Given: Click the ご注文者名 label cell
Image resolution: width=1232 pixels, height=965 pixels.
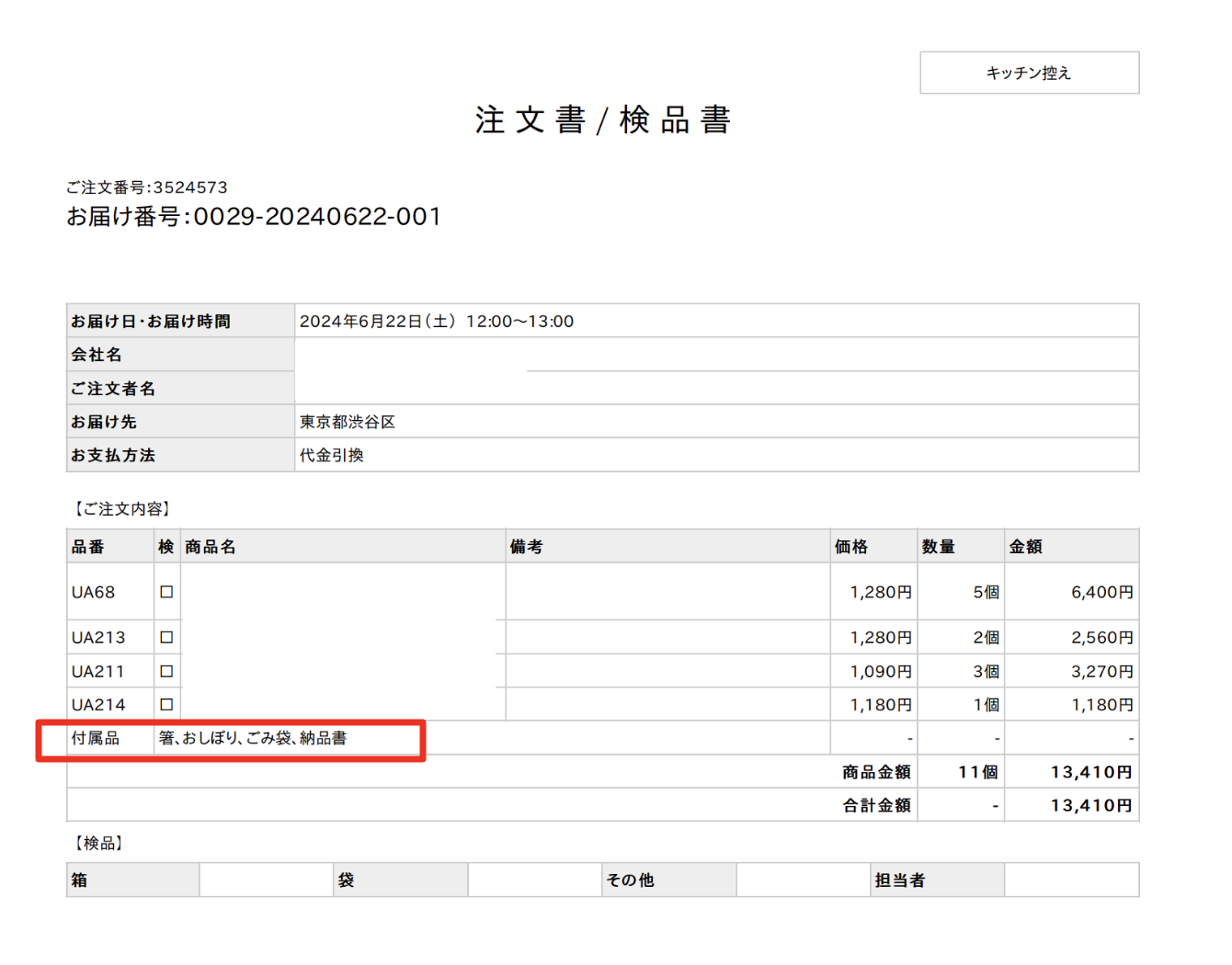Looking at the screenshot, I should [x=180, y=388].
